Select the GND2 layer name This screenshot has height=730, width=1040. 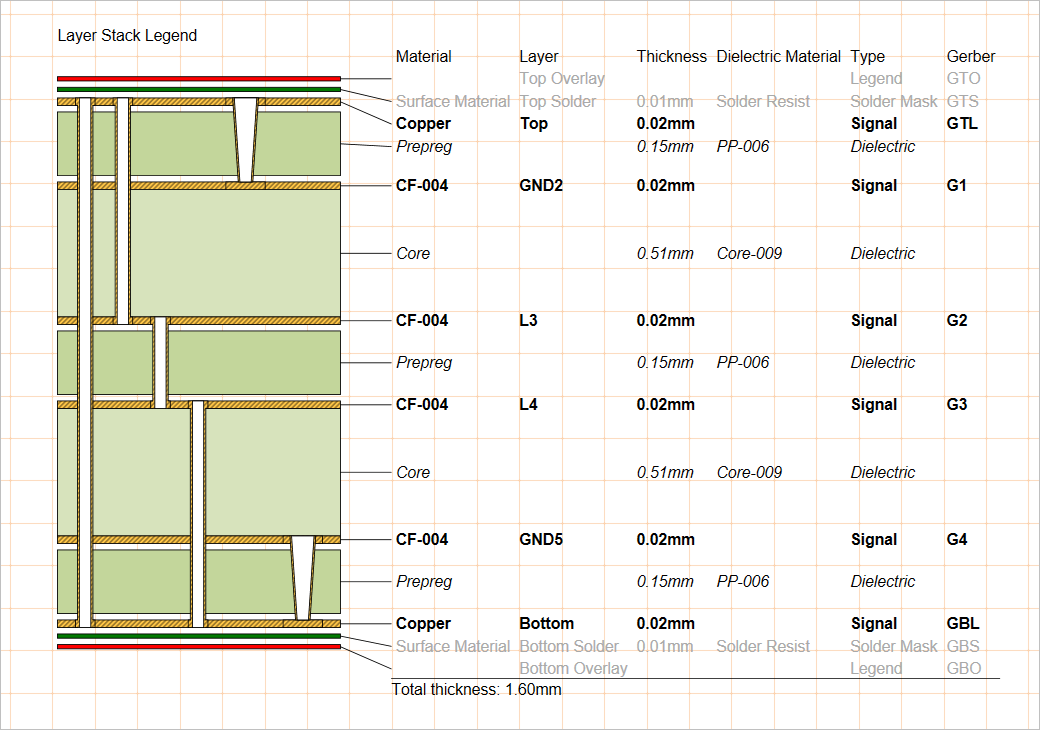(539, 185)
